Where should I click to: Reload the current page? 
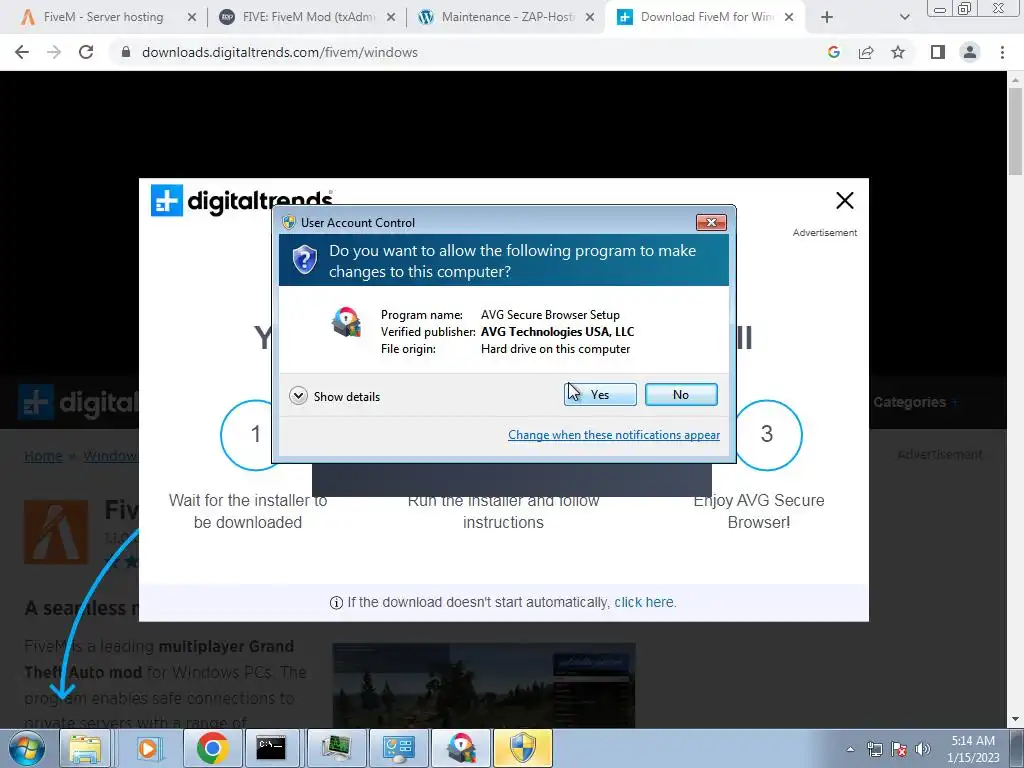pos(86,52)
